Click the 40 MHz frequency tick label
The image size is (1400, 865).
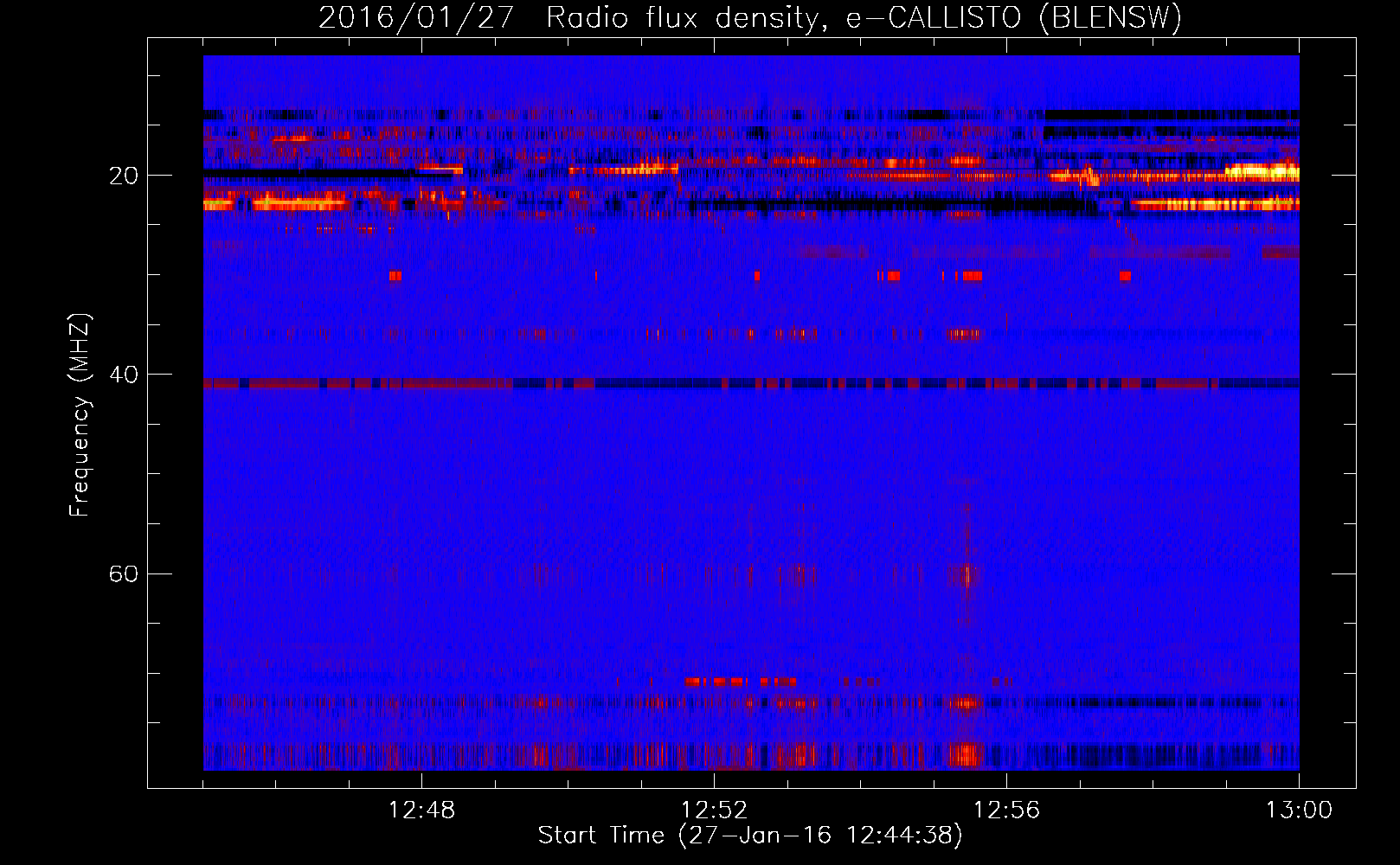point(124,375)
